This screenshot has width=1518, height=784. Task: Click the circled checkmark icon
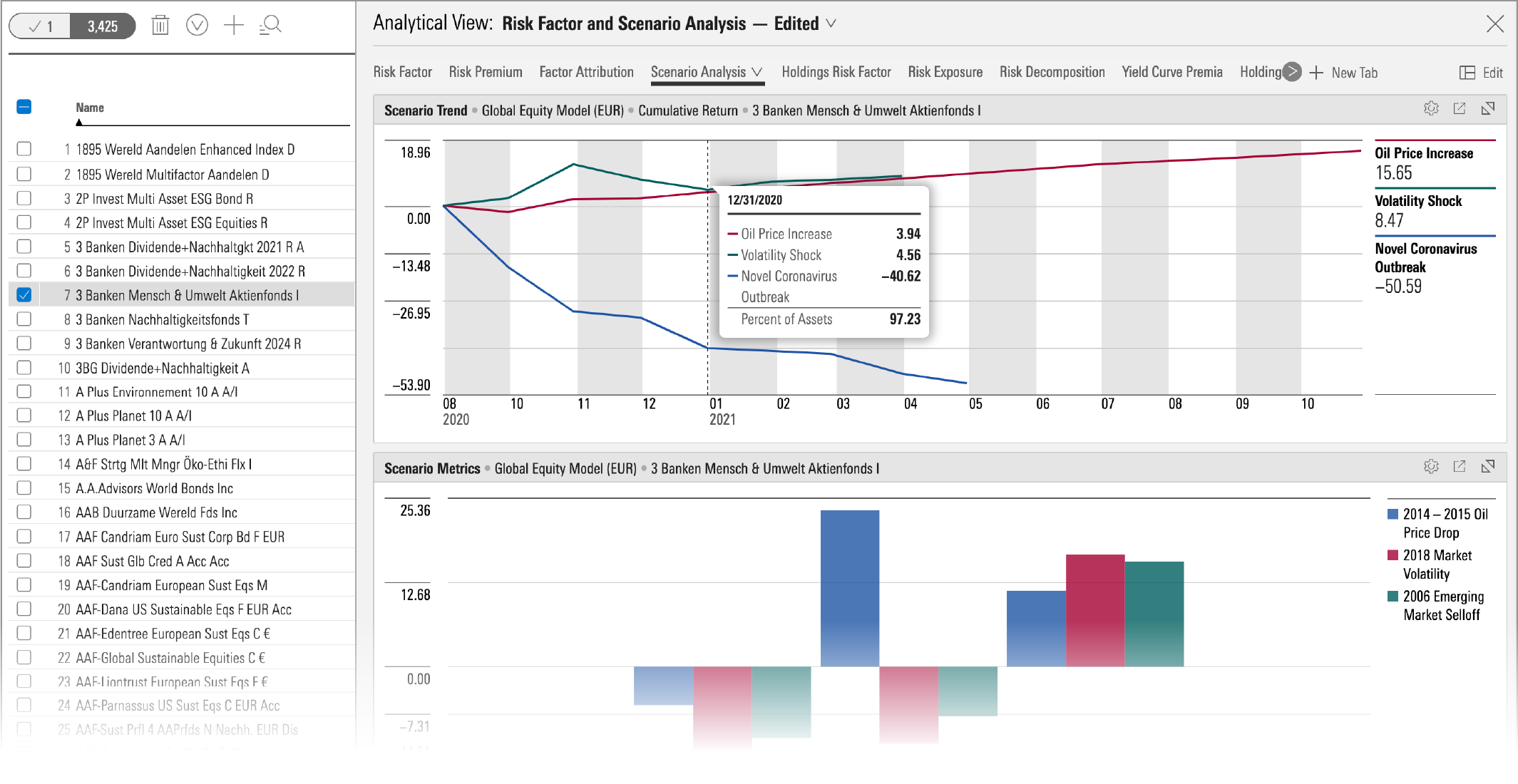tap(197, 26)
